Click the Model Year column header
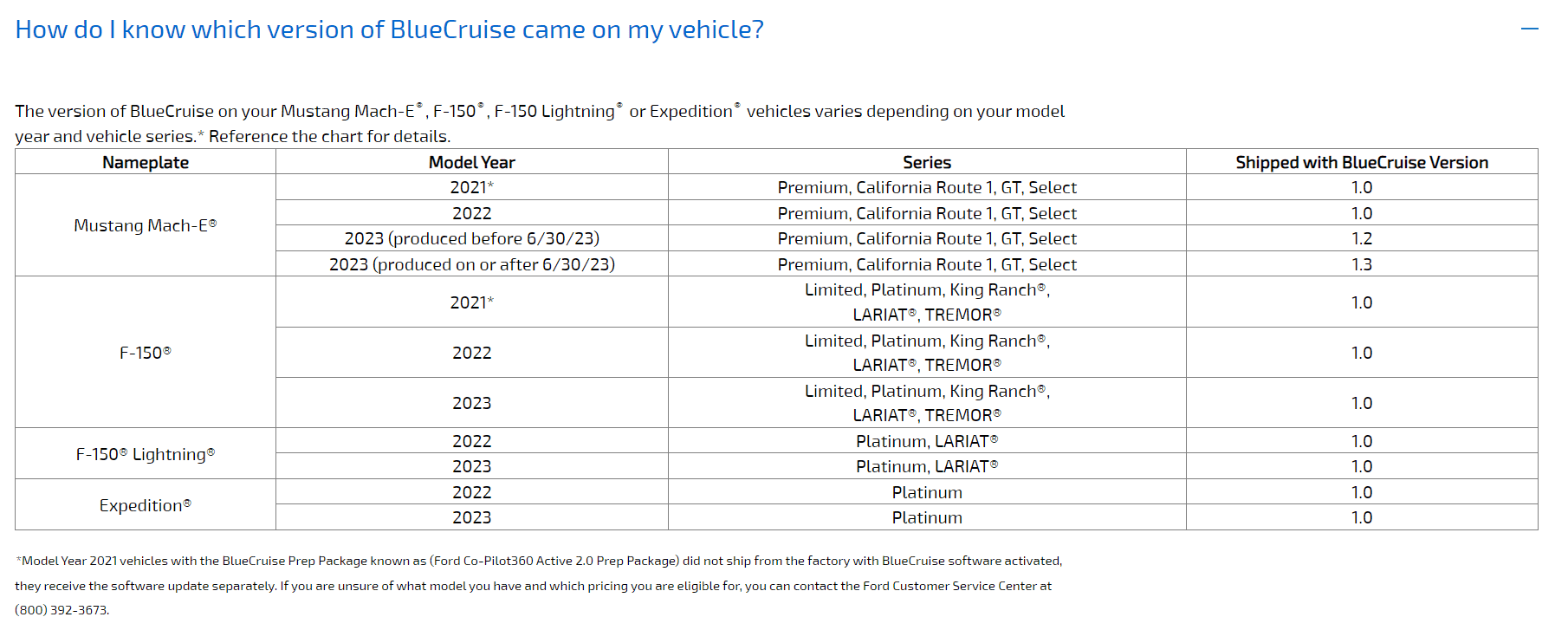The image size is (1568, 630). [x=471, y=162]
